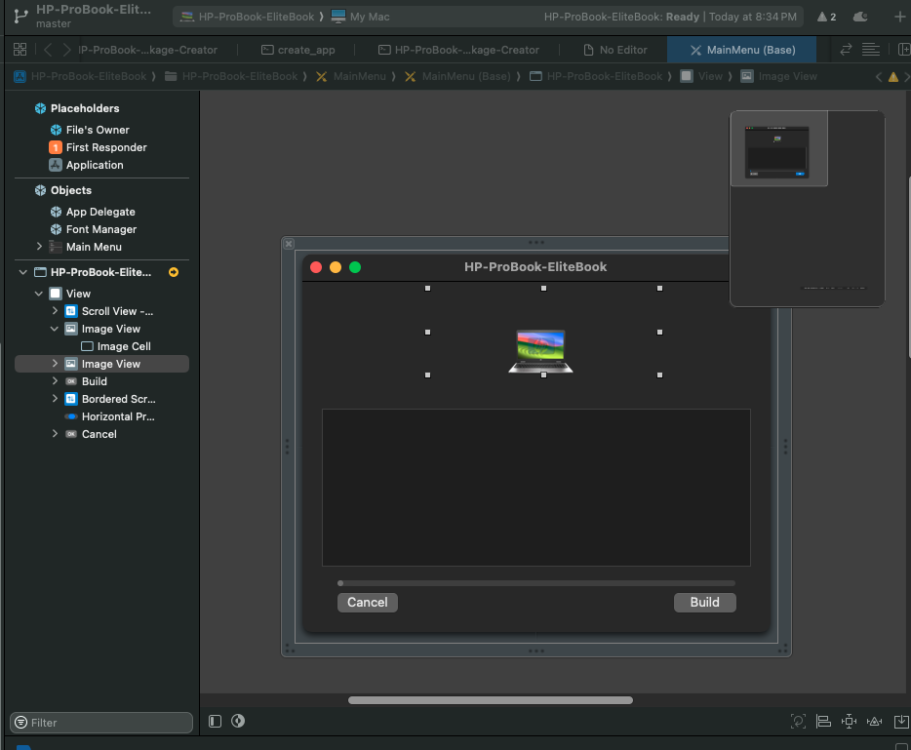
Task: Toggle the Update Frames canvas button
Action: click(798, 721)
